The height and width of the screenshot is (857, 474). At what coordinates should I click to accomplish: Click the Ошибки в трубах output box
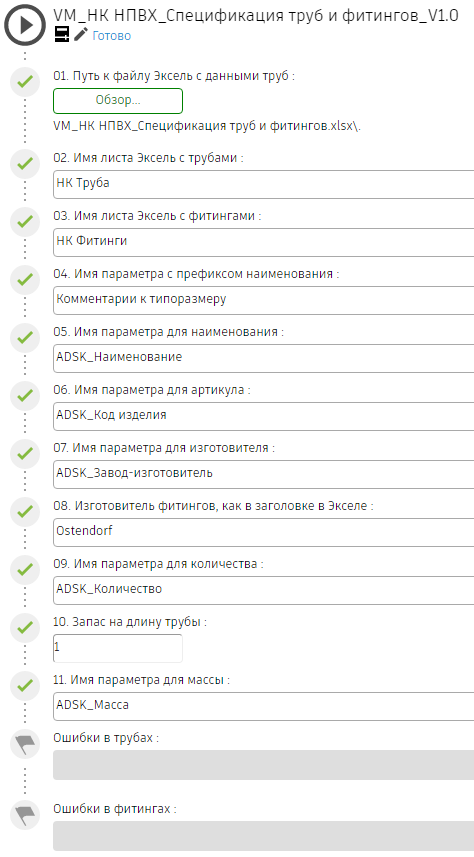pos(264,765)
